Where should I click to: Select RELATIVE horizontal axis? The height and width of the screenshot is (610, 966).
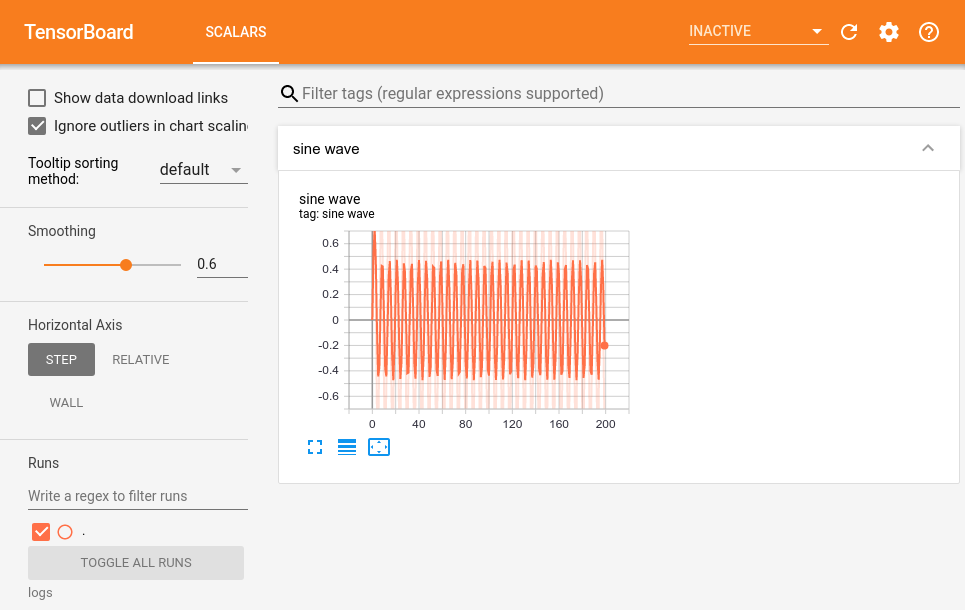[141, 360]
